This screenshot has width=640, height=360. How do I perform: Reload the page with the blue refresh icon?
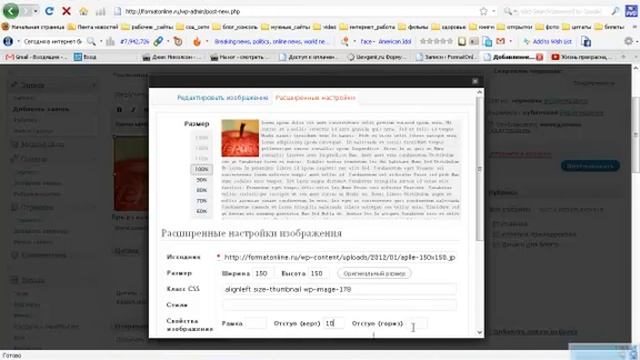click(x=49, y=11)
